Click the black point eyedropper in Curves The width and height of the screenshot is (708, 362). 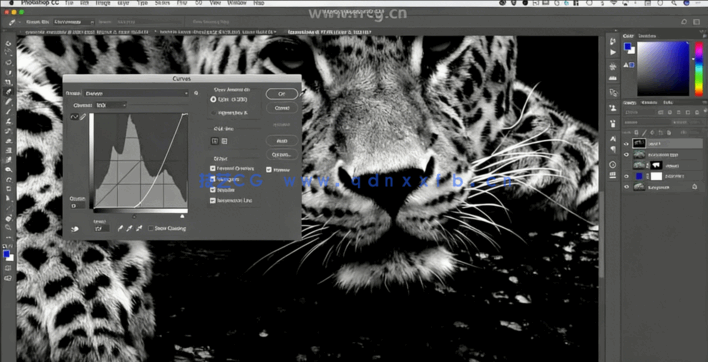point(120,228)
